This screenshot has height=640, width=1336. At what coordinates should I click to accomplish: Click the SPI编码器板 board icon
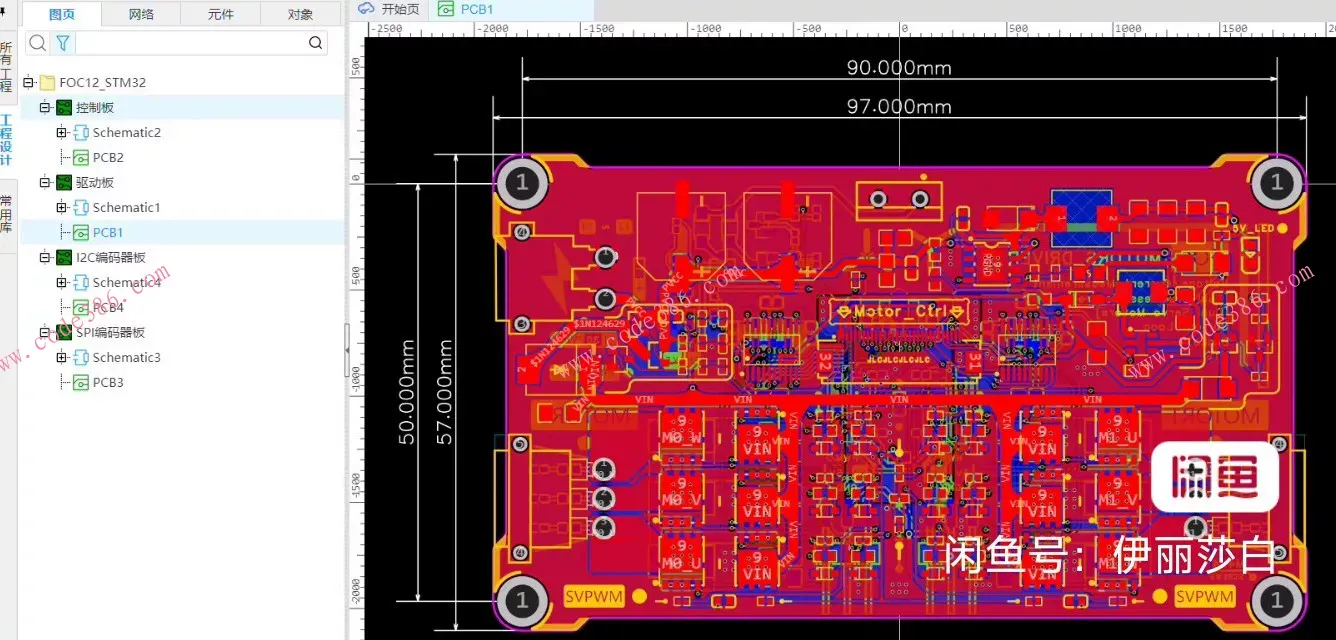coord(64,332)
